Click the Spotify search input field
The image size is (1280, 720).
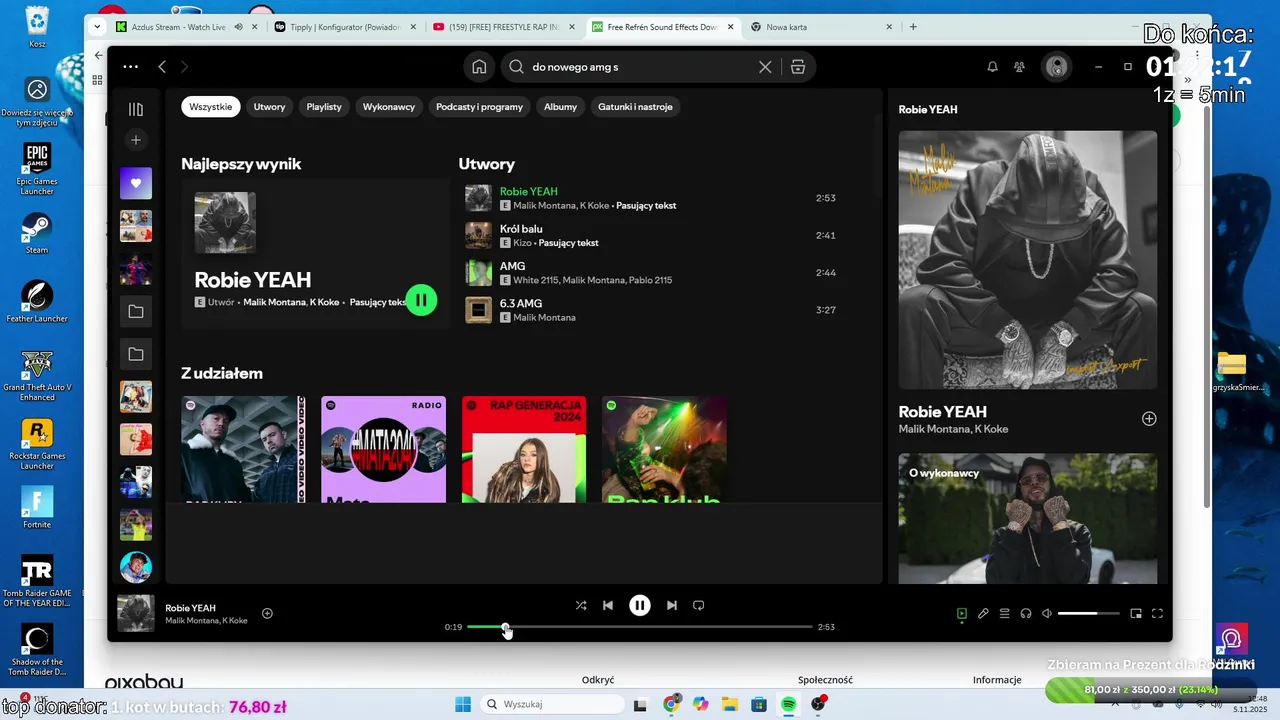click(x=640, y=67)
